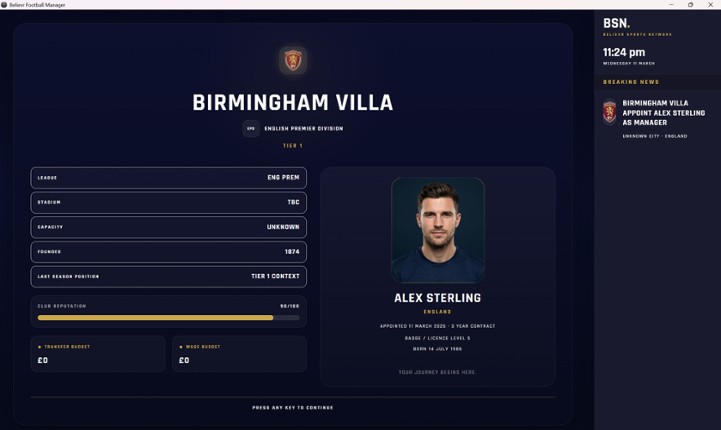Click the EPD league badge icon
The width and height of the screenshot is (721, 430).
[250, 128]
